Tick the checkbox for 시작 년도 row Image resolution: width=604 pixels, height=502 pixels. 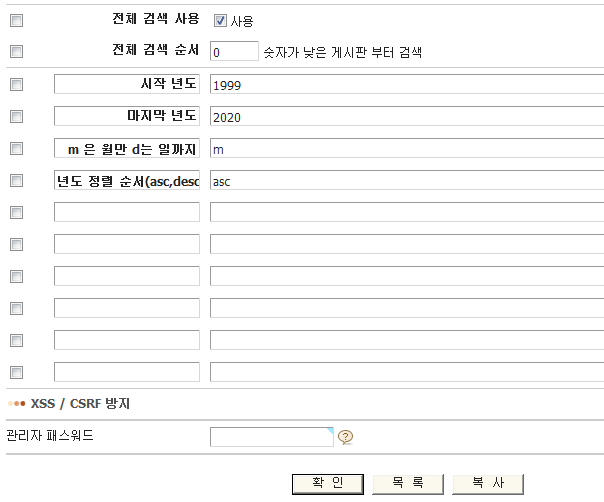coord(16,85)
